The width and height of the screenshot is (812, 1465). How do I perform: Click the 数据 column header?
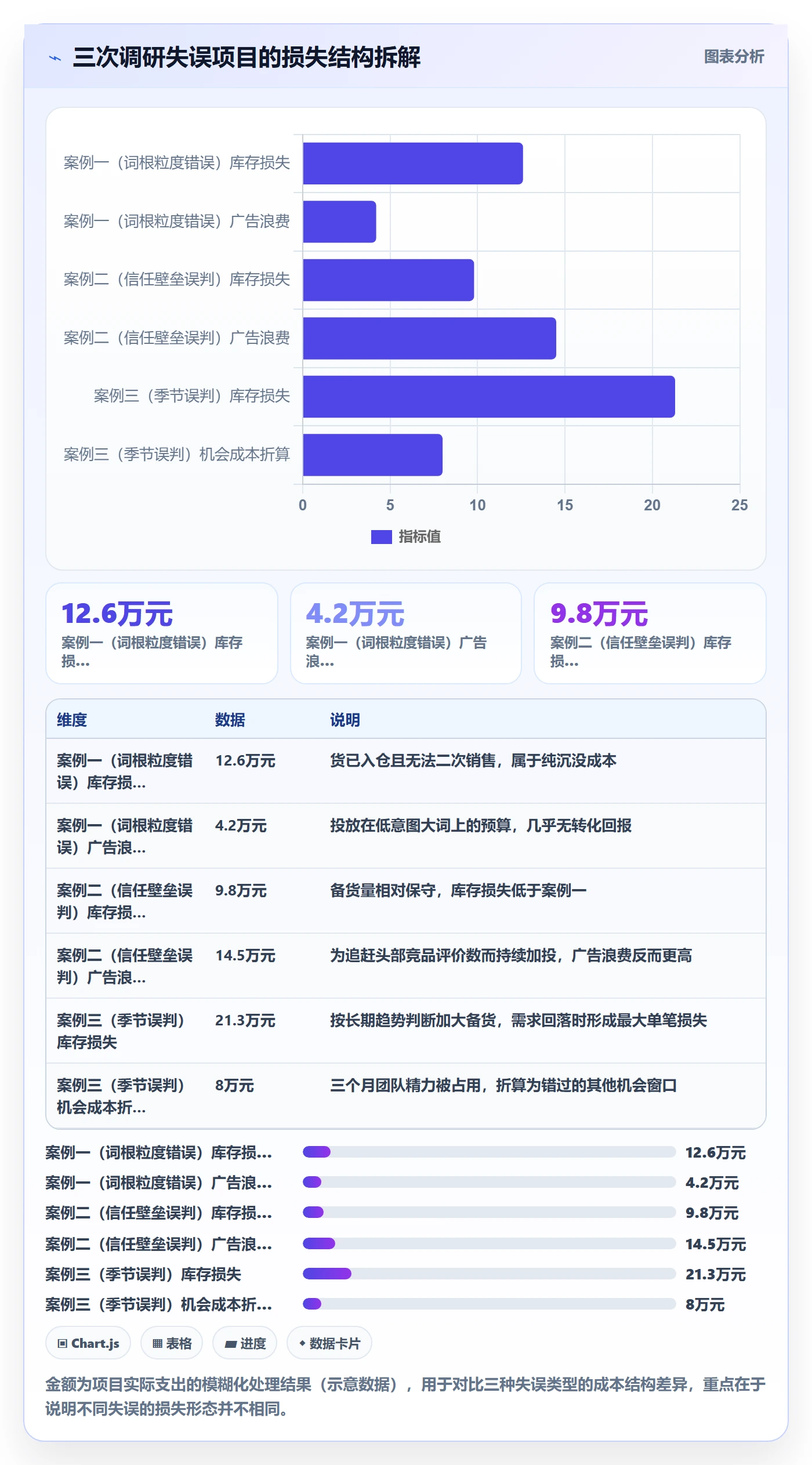[230, 720]
